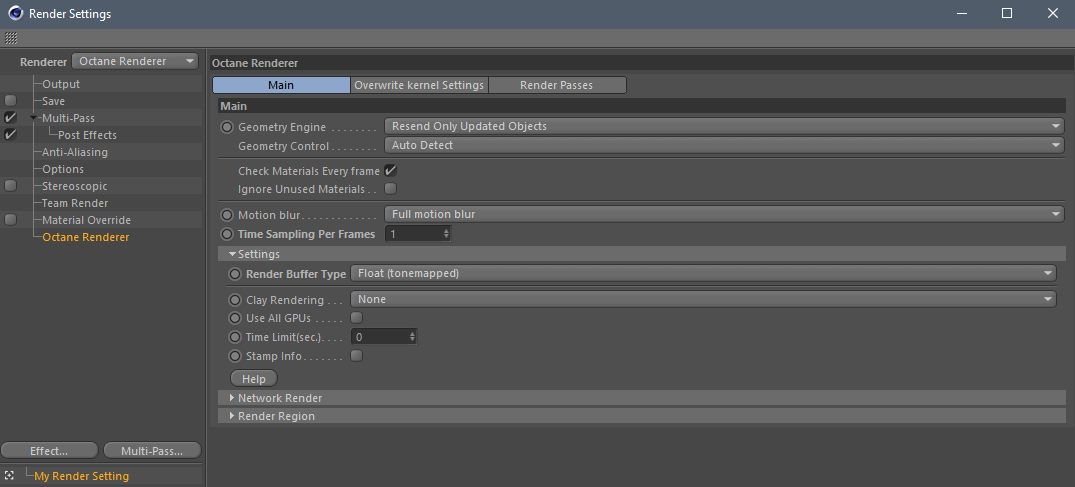The width and height of the screenshot is (1075, 487).
Task: Select Octane Renderer in the settings tree
Action: pyautogui.click(x=86, y=237)
